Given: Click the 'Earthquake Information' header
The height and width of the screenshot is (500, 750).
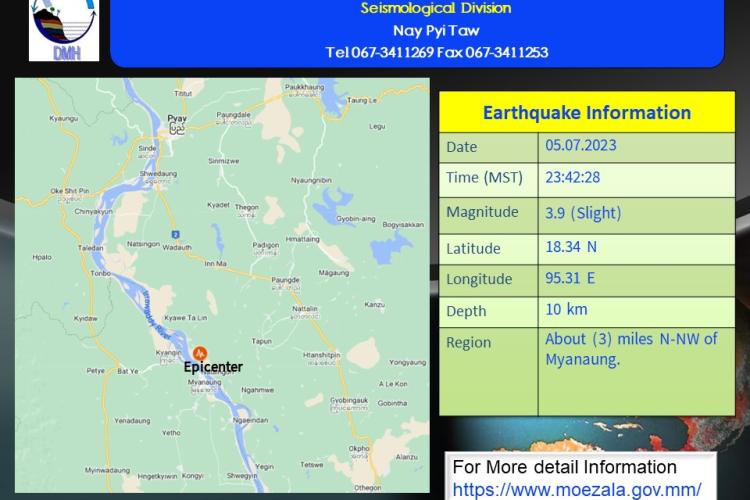Looking at the screenshot, I should tap(587, 113).
